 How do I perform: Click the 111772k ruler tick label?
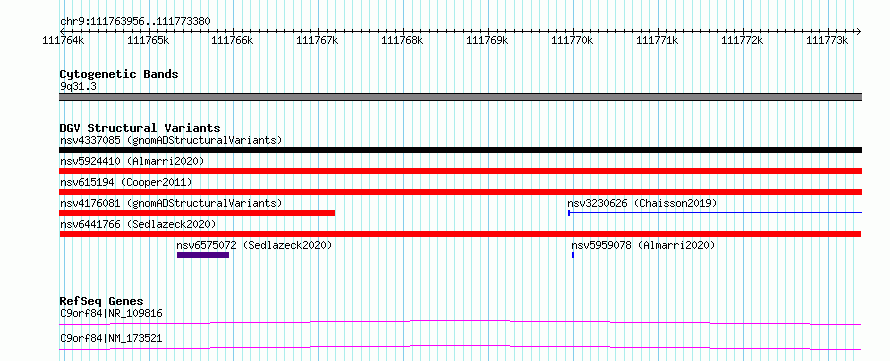point(742,40)
